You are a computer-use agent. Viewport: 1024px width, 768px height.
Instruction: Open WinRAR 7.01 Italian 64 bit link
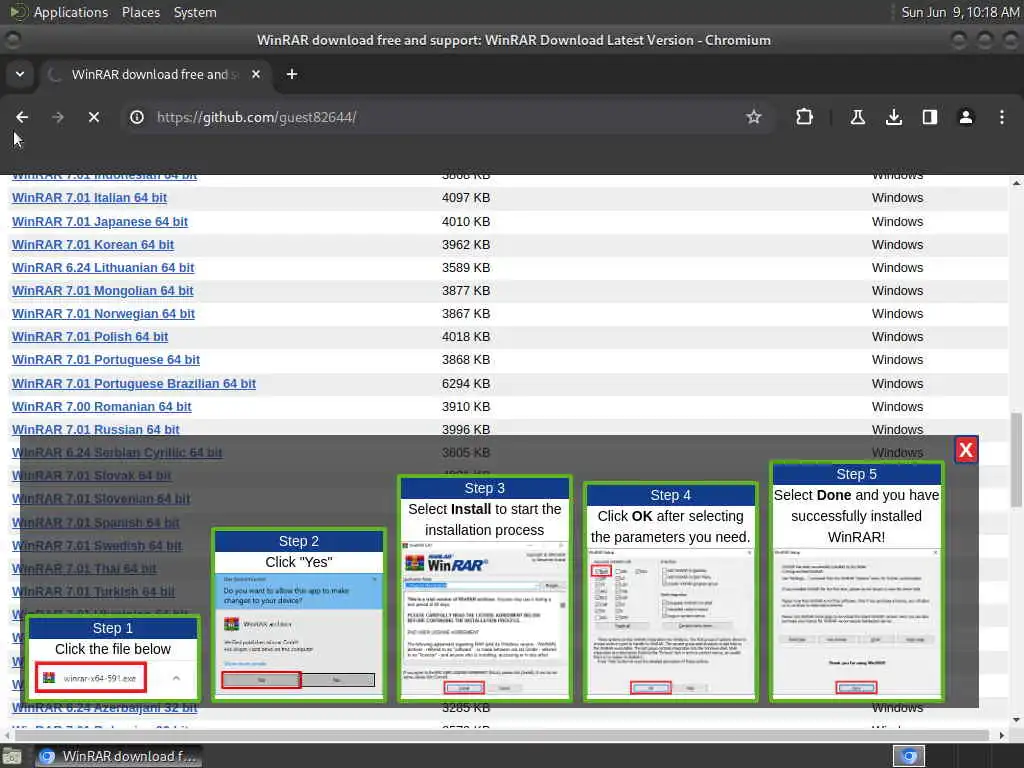(89, 198)
